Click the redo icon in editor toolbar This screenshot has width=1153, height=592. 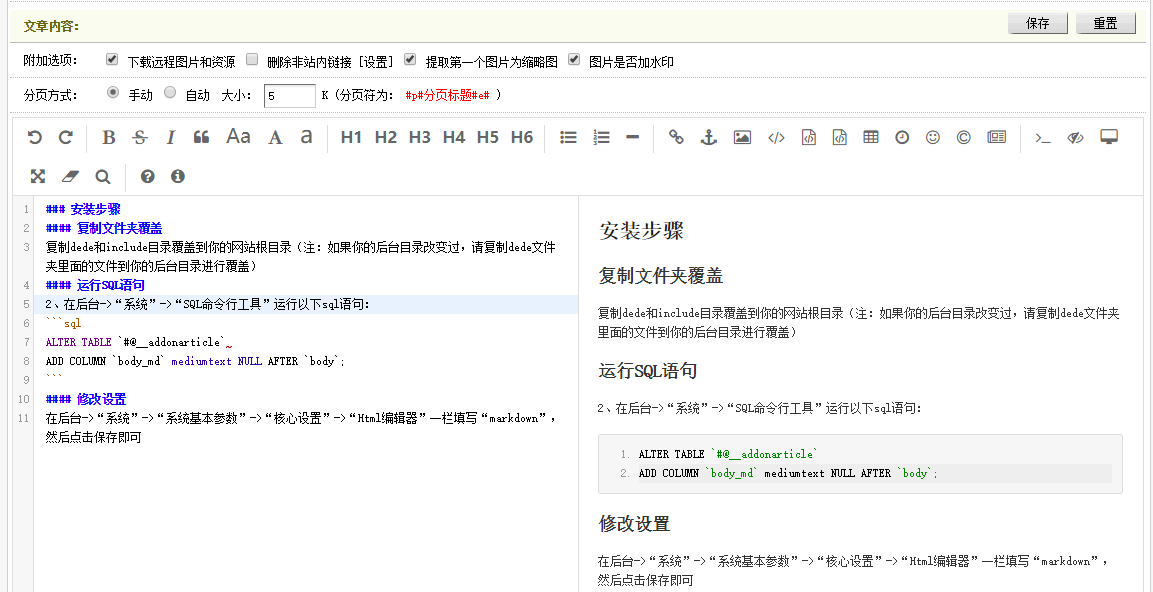point(66,137)
